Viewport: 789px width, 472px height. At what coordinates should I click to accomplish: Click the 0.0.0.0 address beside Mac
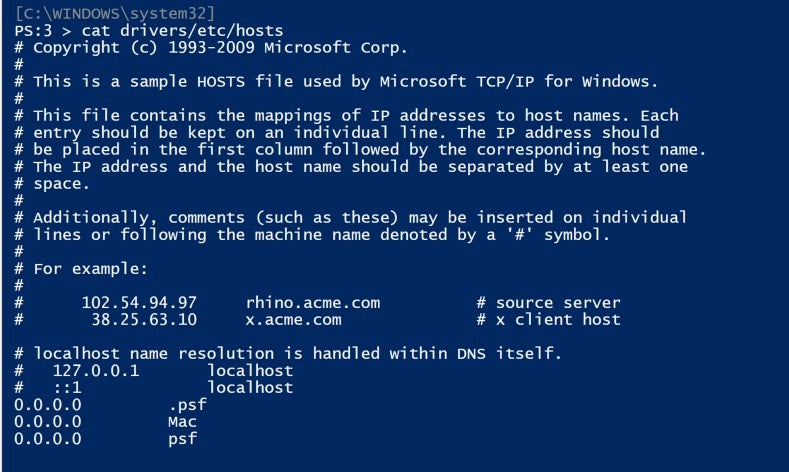47,421
